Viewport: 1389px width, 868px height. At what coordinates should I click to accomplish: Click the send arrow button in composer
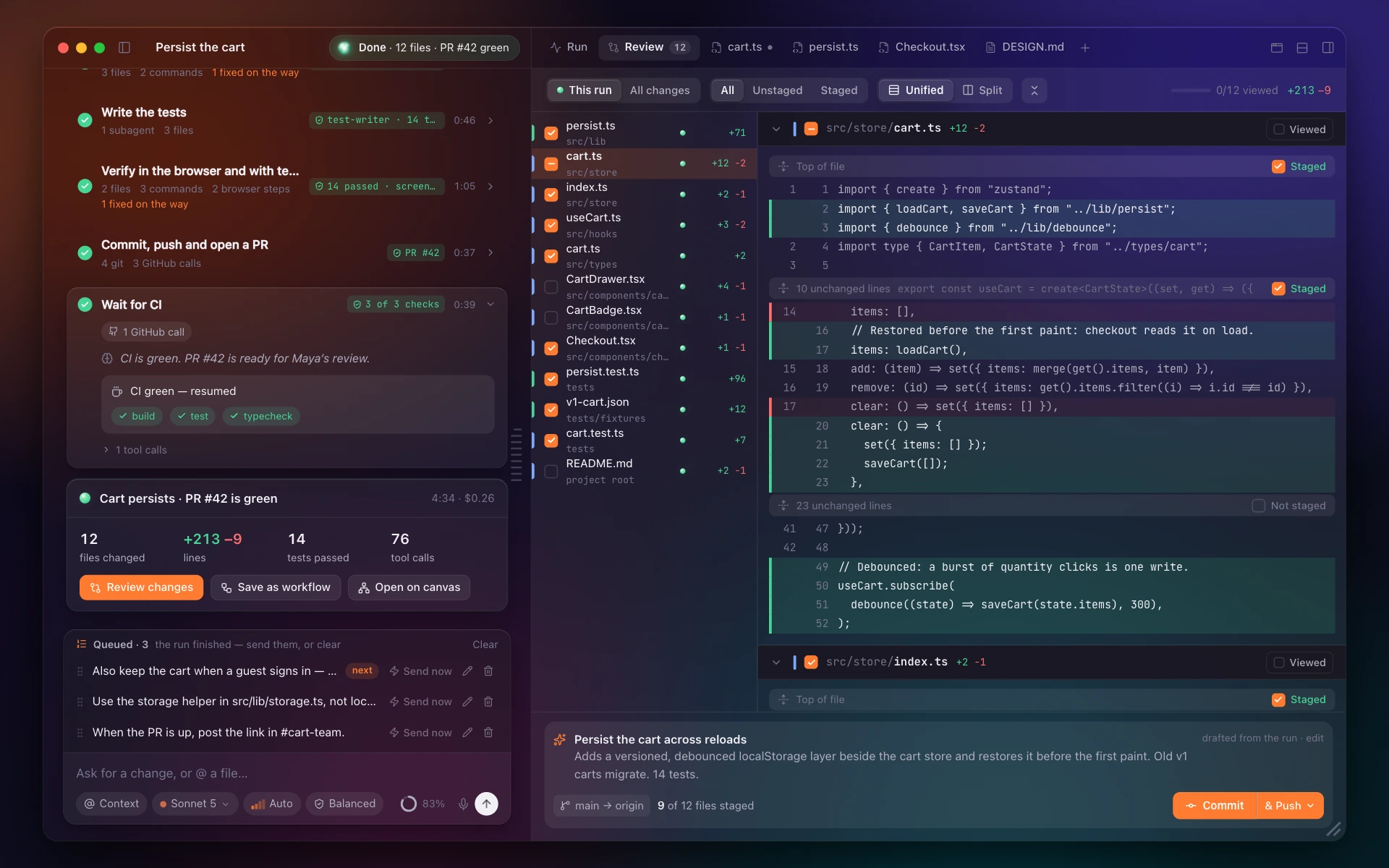pyautogui.click(x=486, y=804)
